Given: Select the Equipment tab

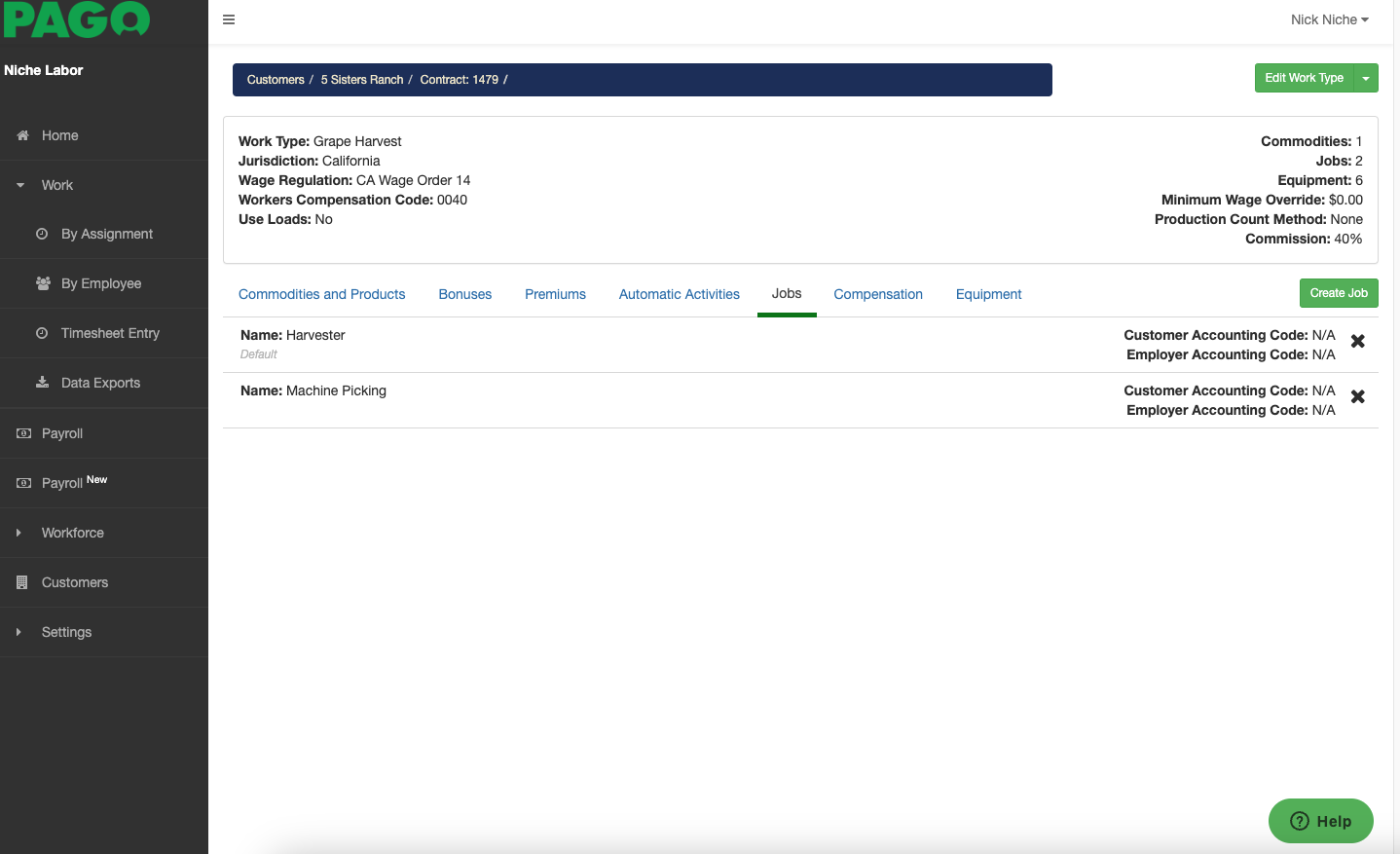Looking at the screenshot, I should click(x=988, y=294).
